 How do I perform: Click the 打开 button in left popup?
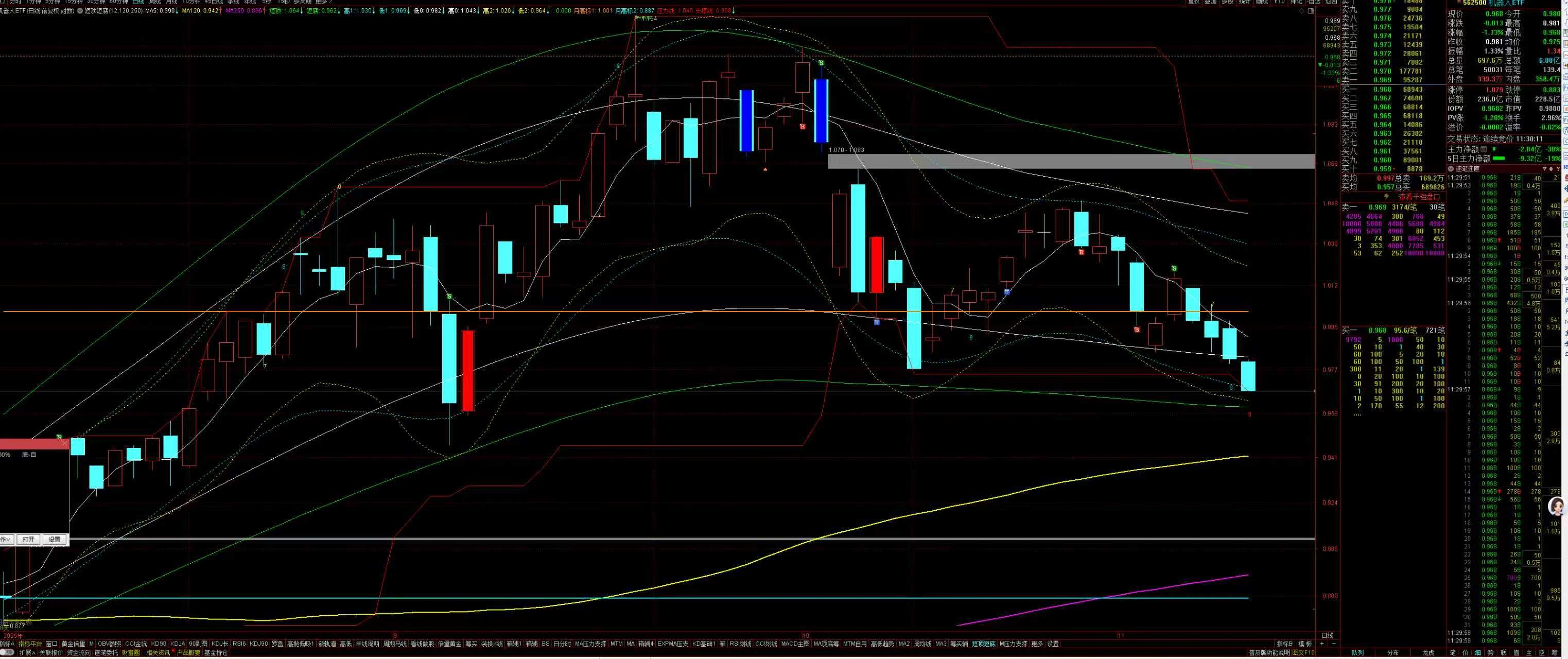click(x=28, y=540)
